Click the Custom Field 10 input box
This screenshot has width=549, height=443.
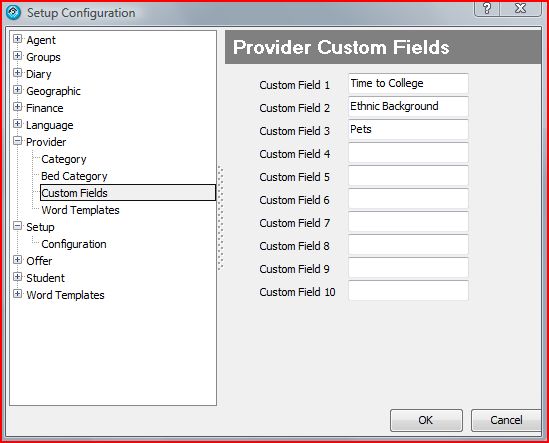(x=408, y=290)
